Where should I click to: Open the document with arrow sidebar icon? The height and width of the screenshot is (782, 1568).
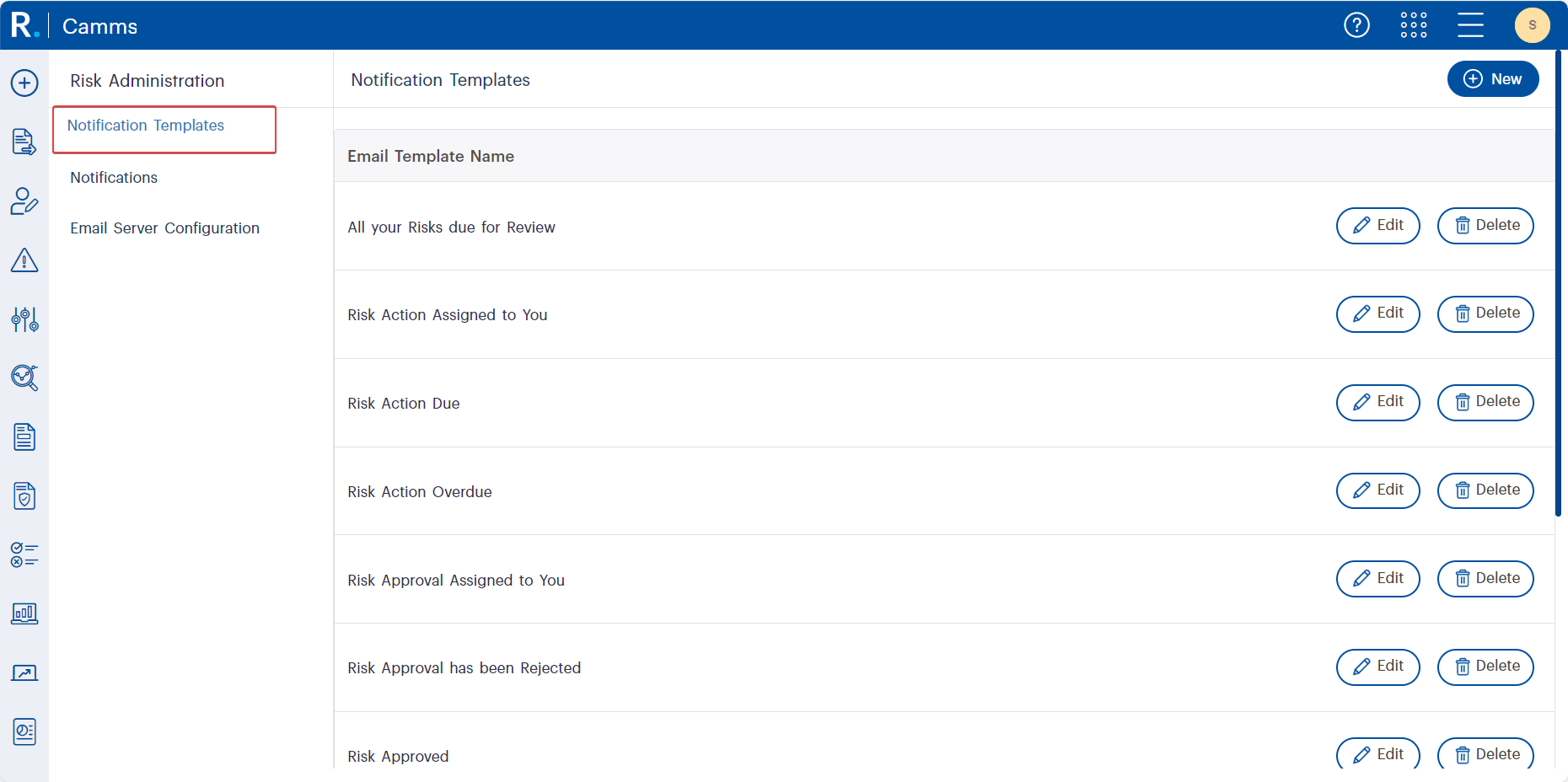[x=24, y=142]
